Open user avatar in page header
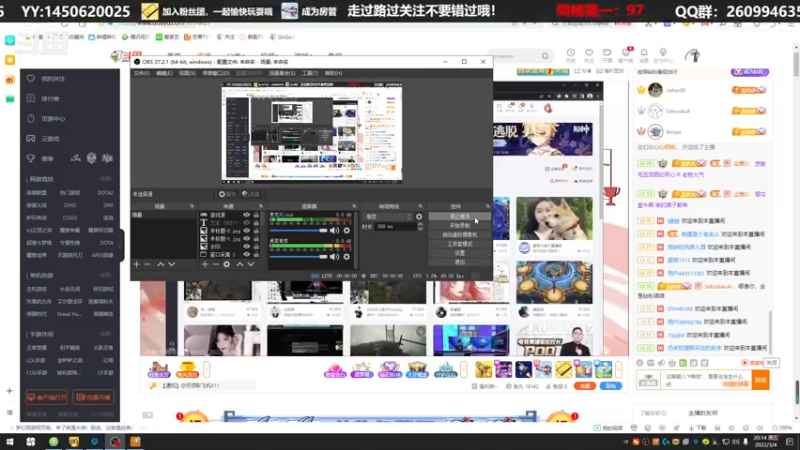Screen dimensions: 800x450 click(x=692, y=55)
